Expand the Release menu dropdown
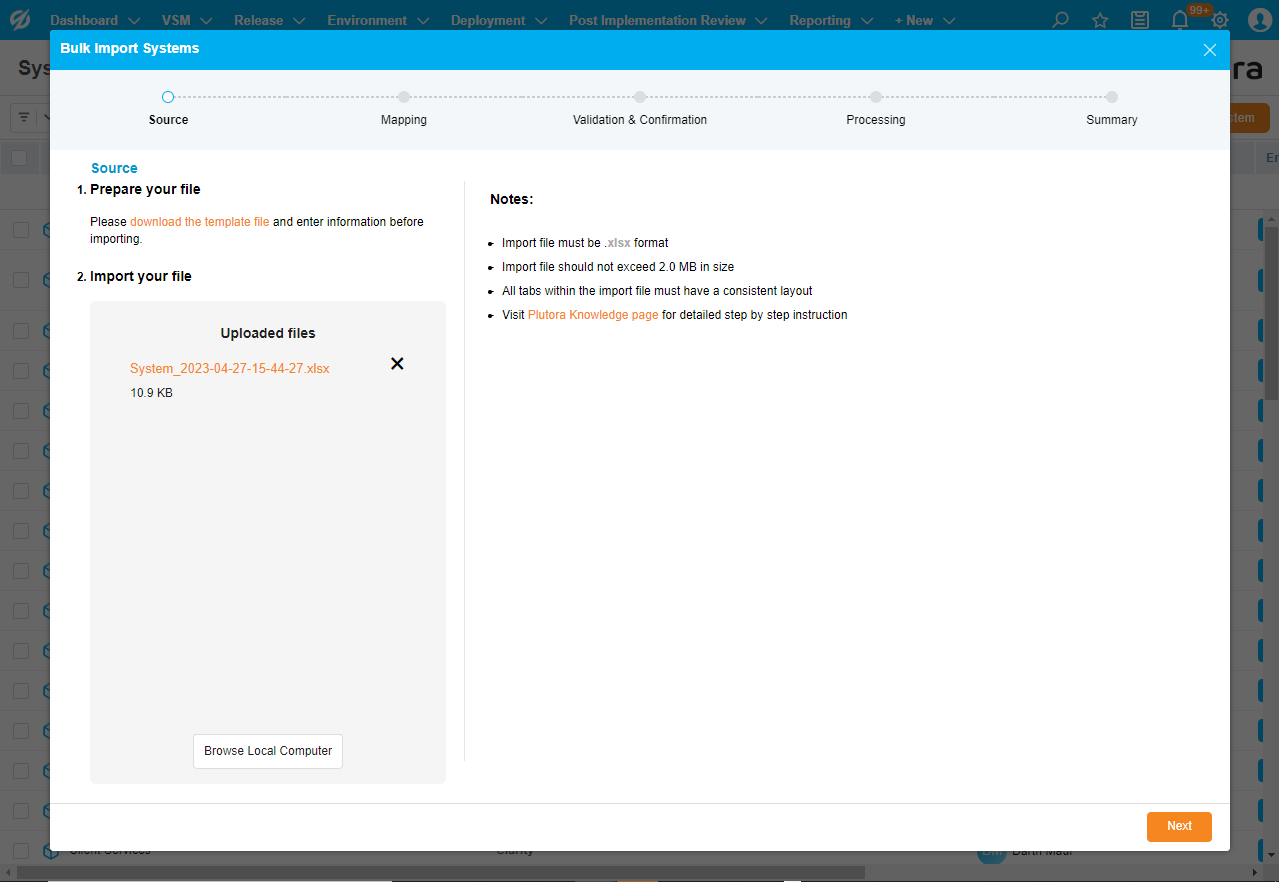 click(269, 20)
